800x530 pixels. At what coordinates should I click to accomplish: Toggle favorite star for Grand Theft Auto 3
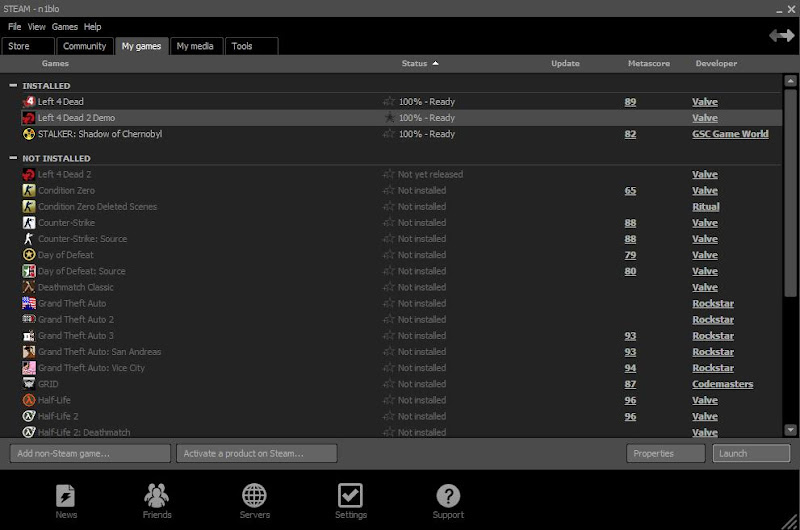pos(389,336)
